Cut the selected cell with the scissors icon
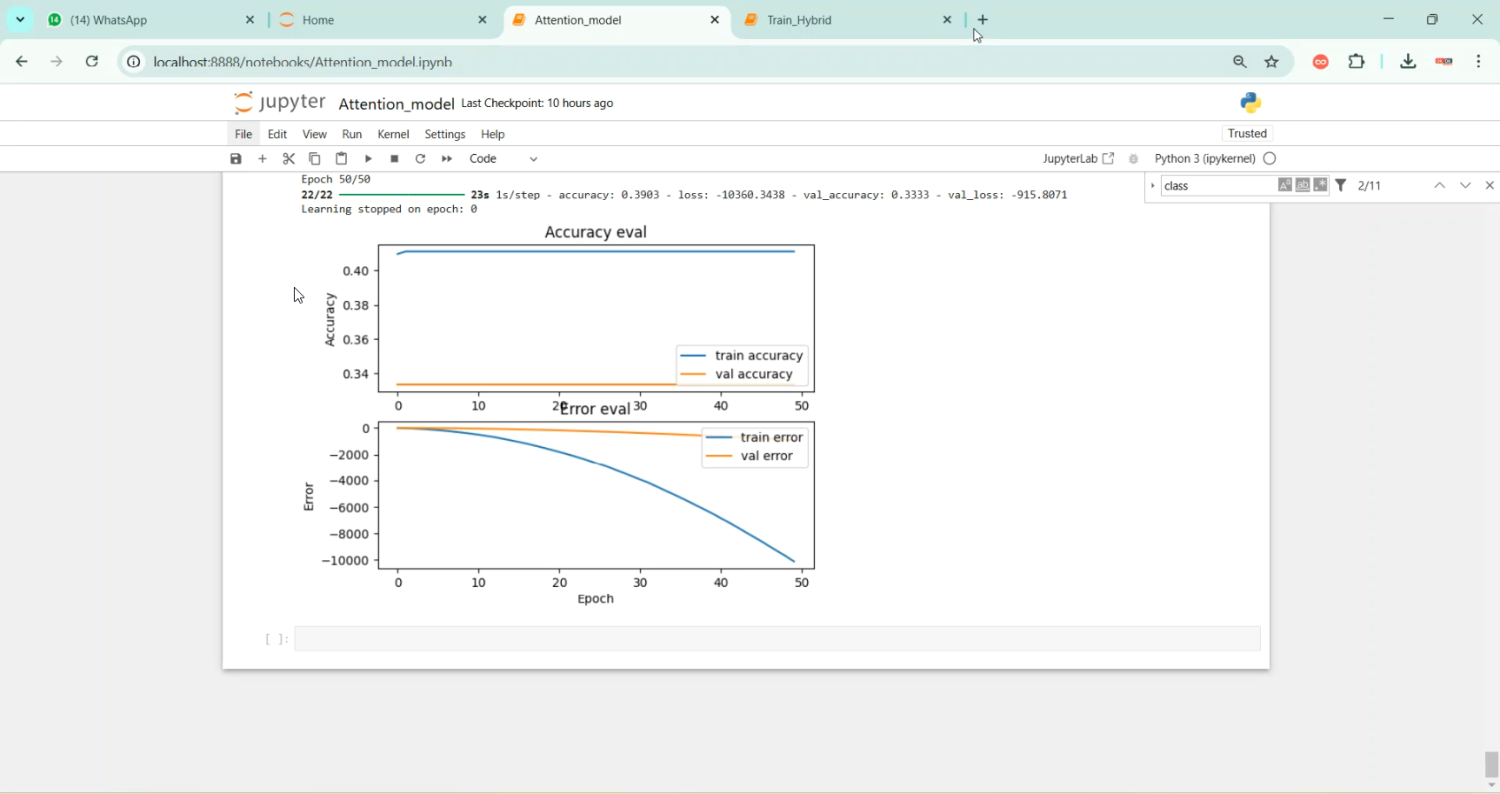The height and width of the screenshot is (794, 1500). pyautogui.click(x=288, y=158)
